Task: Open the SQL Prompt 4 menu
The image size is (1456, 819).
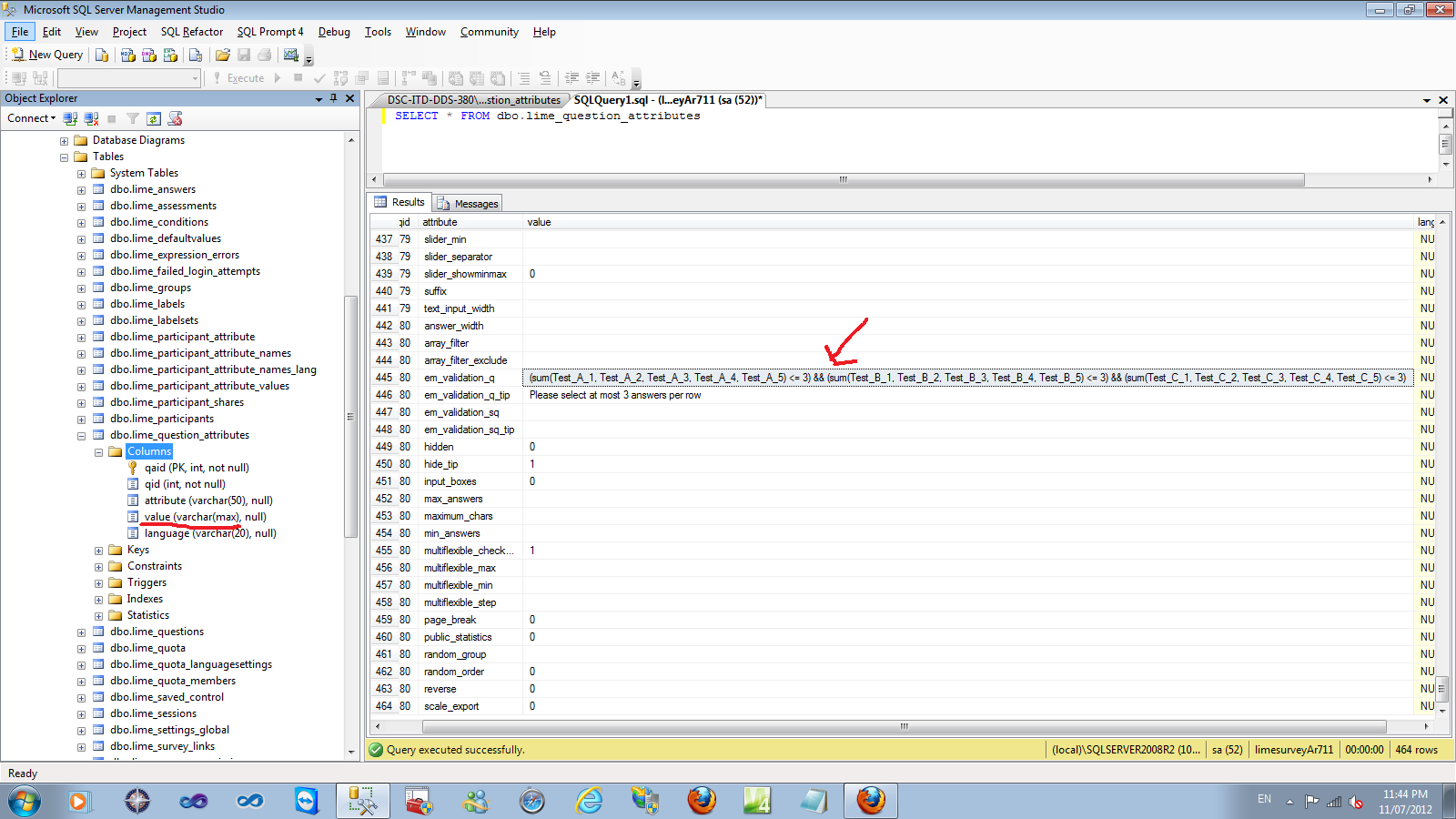Action: (x=270, y=32)
